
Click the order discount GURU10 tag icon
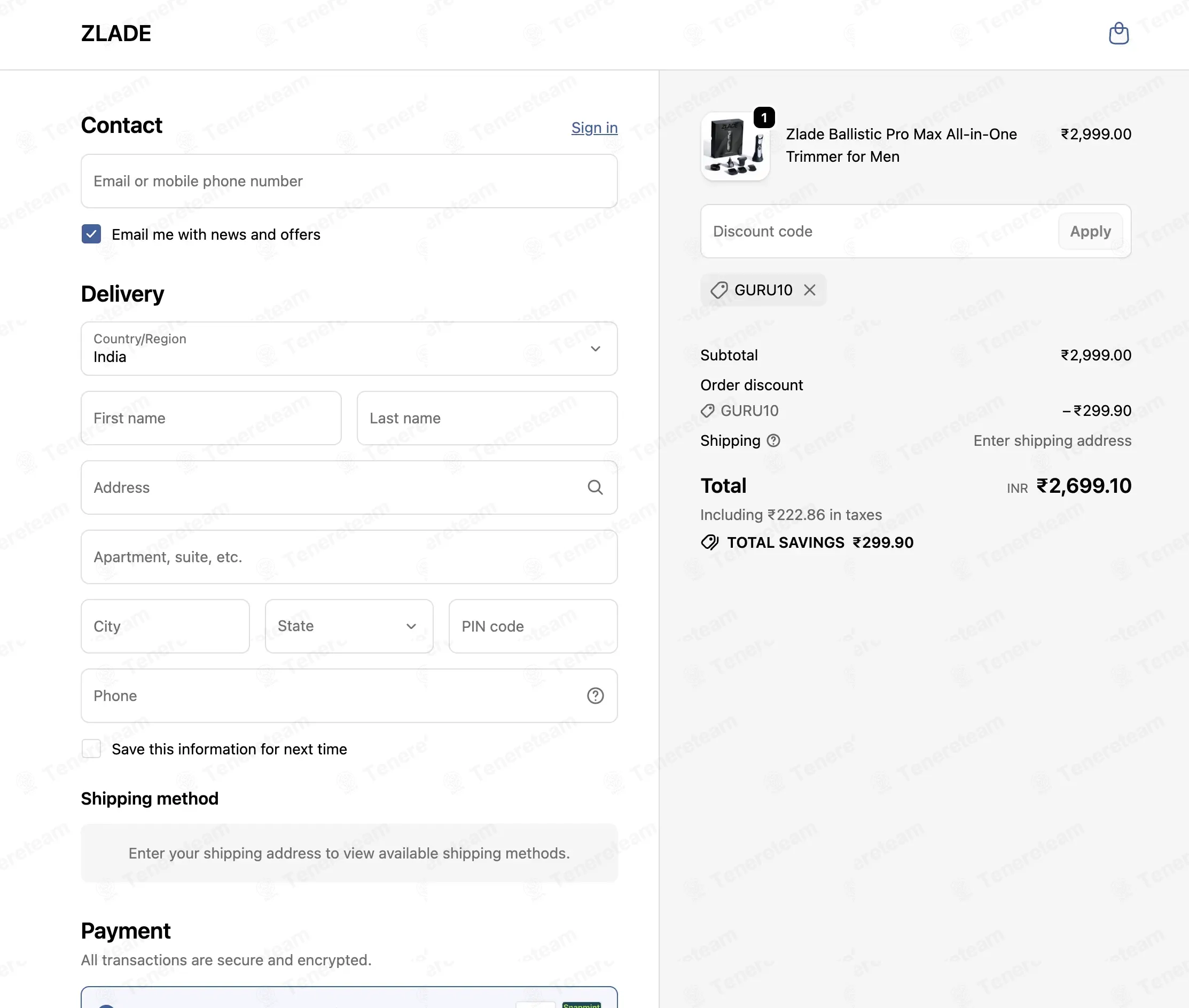tap(708, 411)
